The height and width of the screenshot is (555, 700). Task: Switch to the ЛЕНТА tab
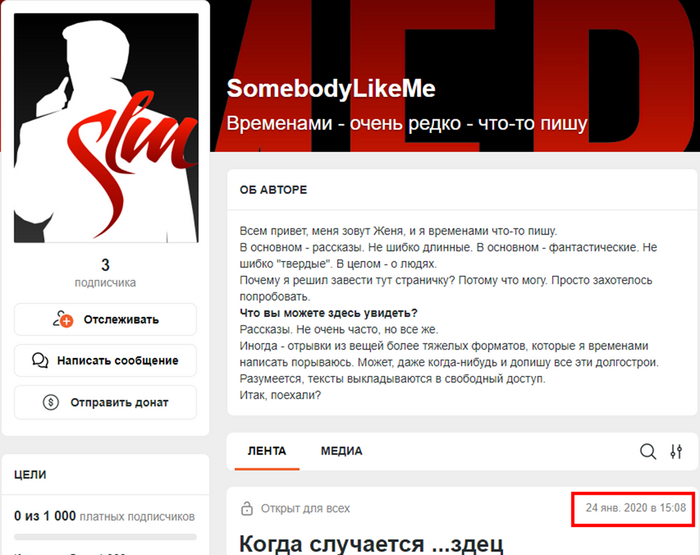pos(267,451)
